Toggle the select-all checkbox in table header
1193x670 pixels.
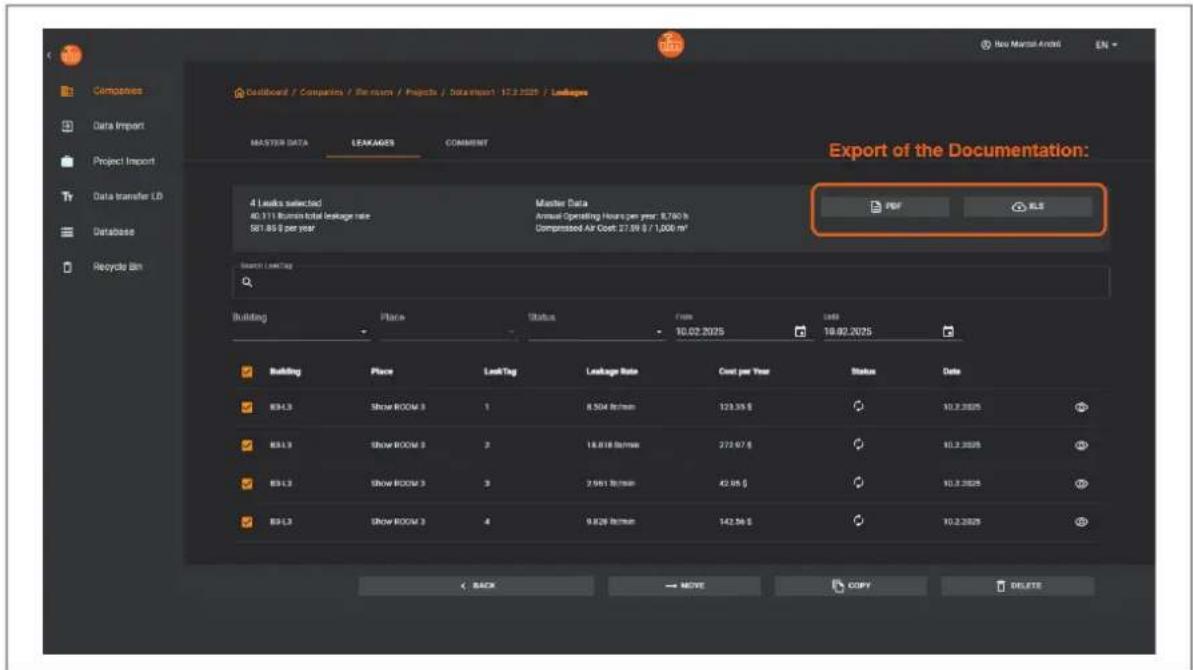tap(247, 372)
